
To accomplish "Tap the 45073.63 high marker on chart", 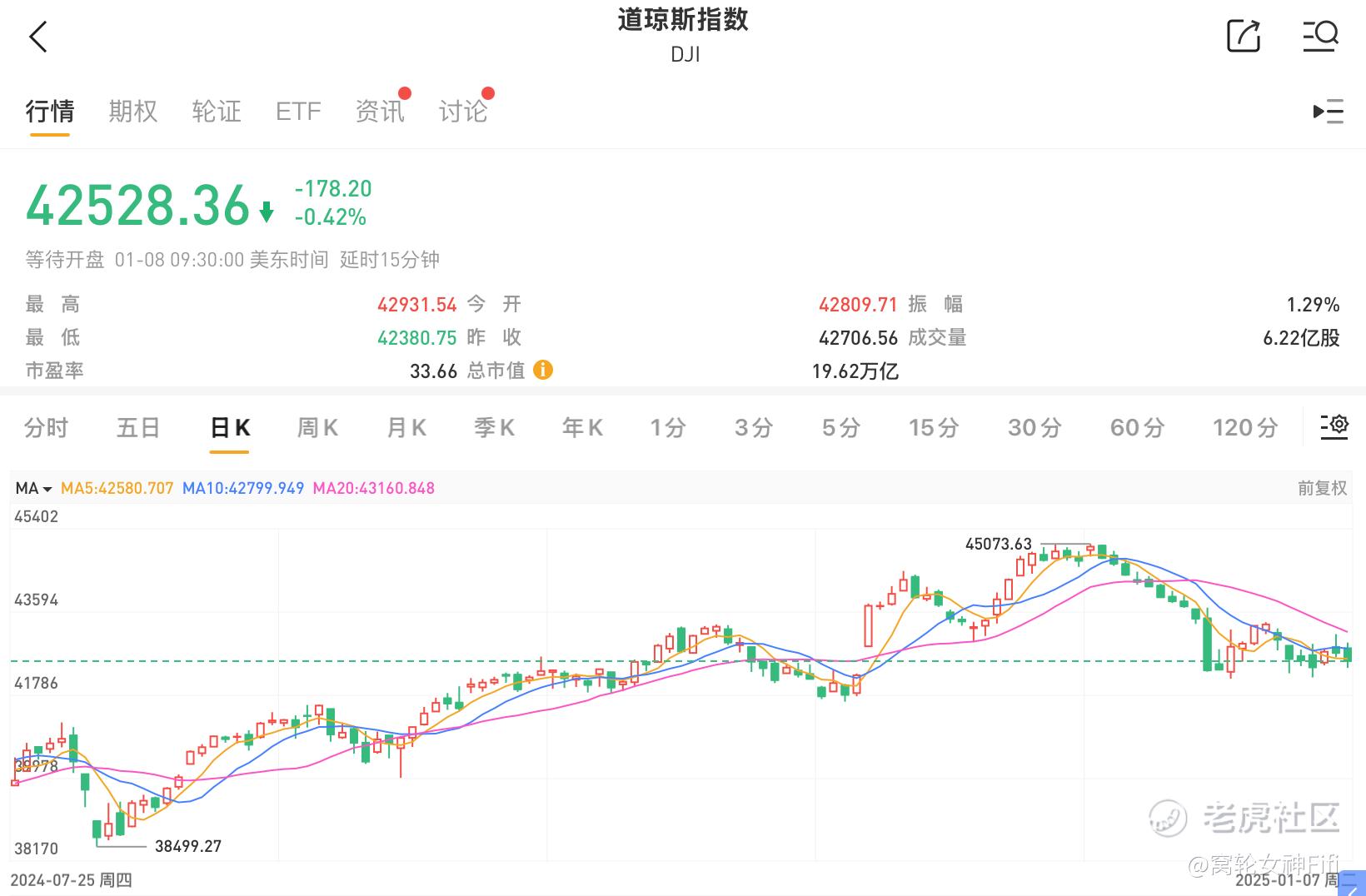I will pos(998,545).
